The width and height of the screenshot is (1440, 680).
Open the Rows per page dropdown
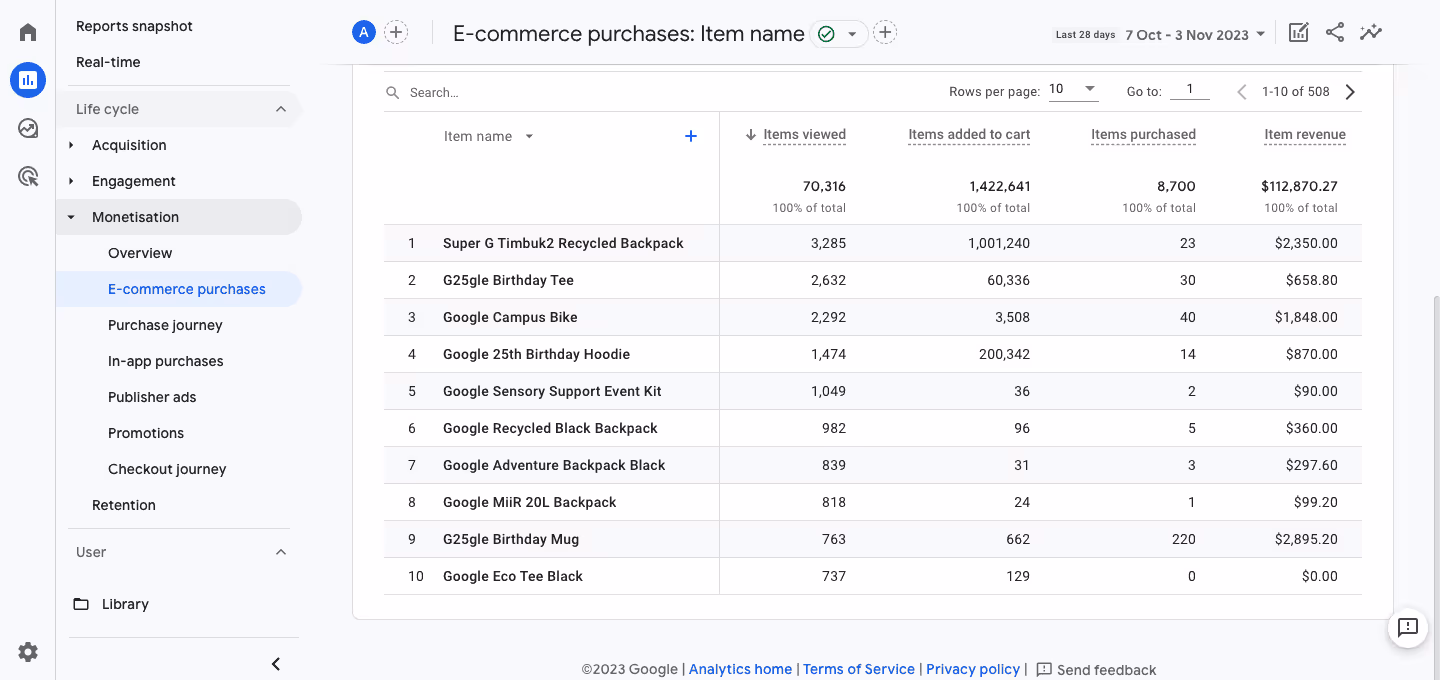[x=1073, y=90]
